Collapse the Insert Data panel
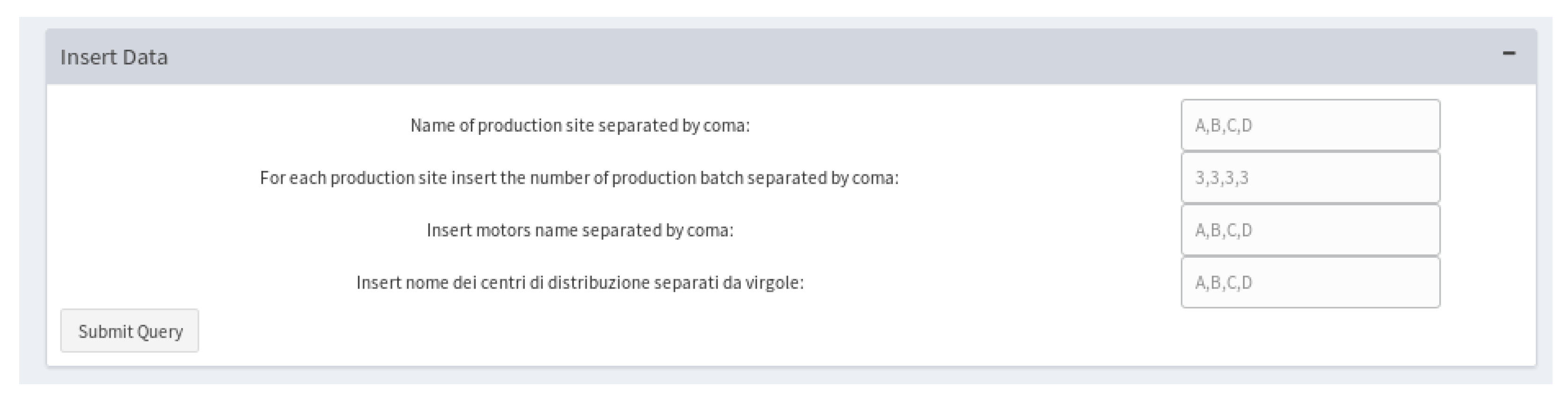1568x395 pixels. coord(1509,53)
